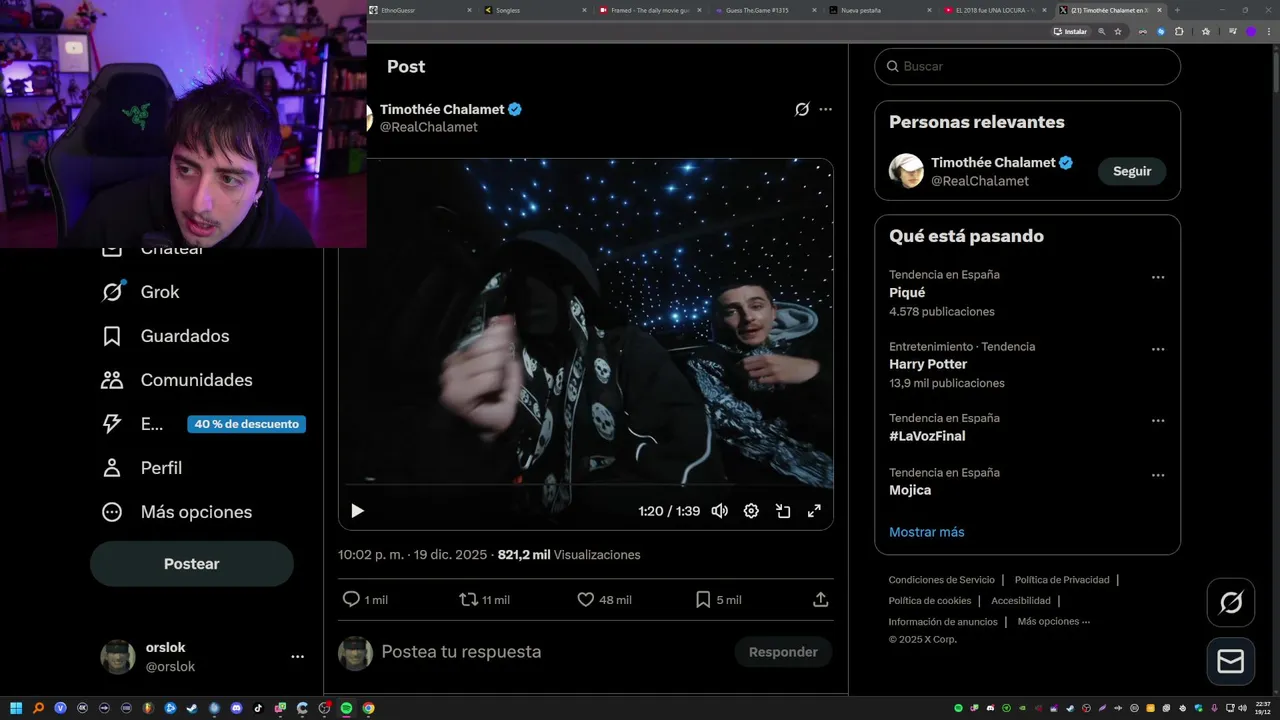Play the video
This screenshot has width=1280, height=720.
tap(357, 511)
